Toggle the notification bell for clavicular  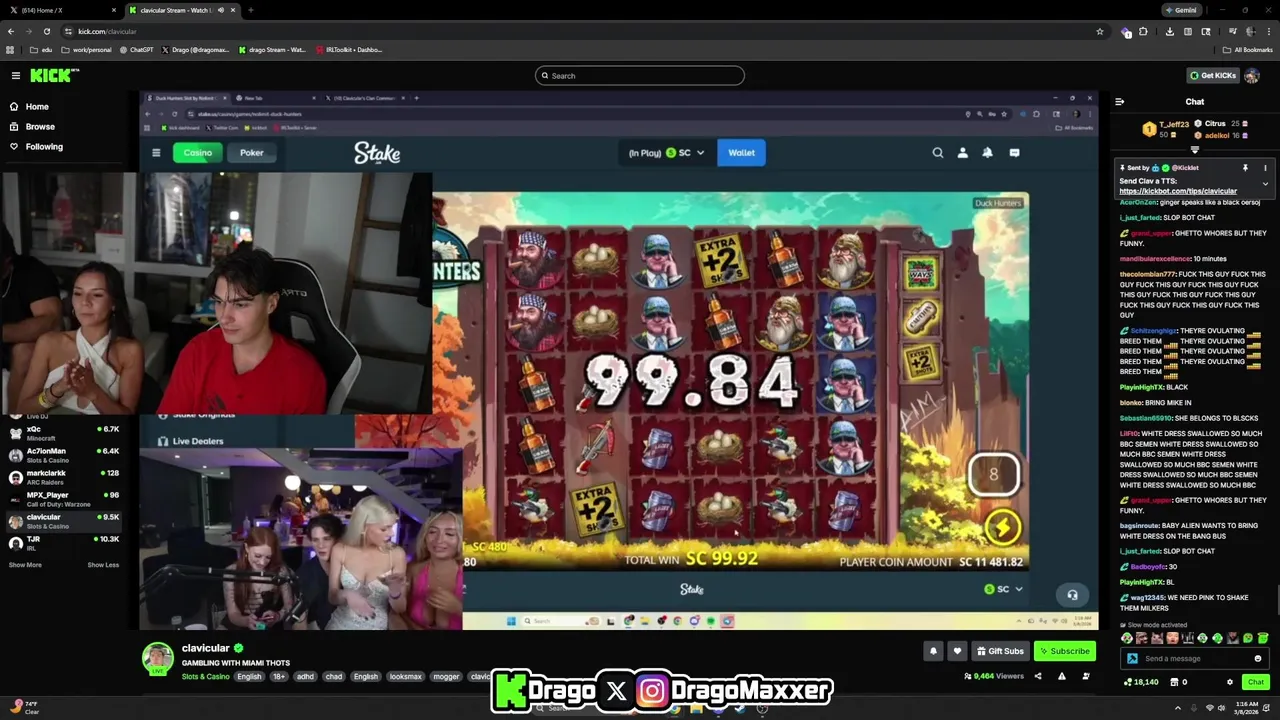[x=933, y=651]
